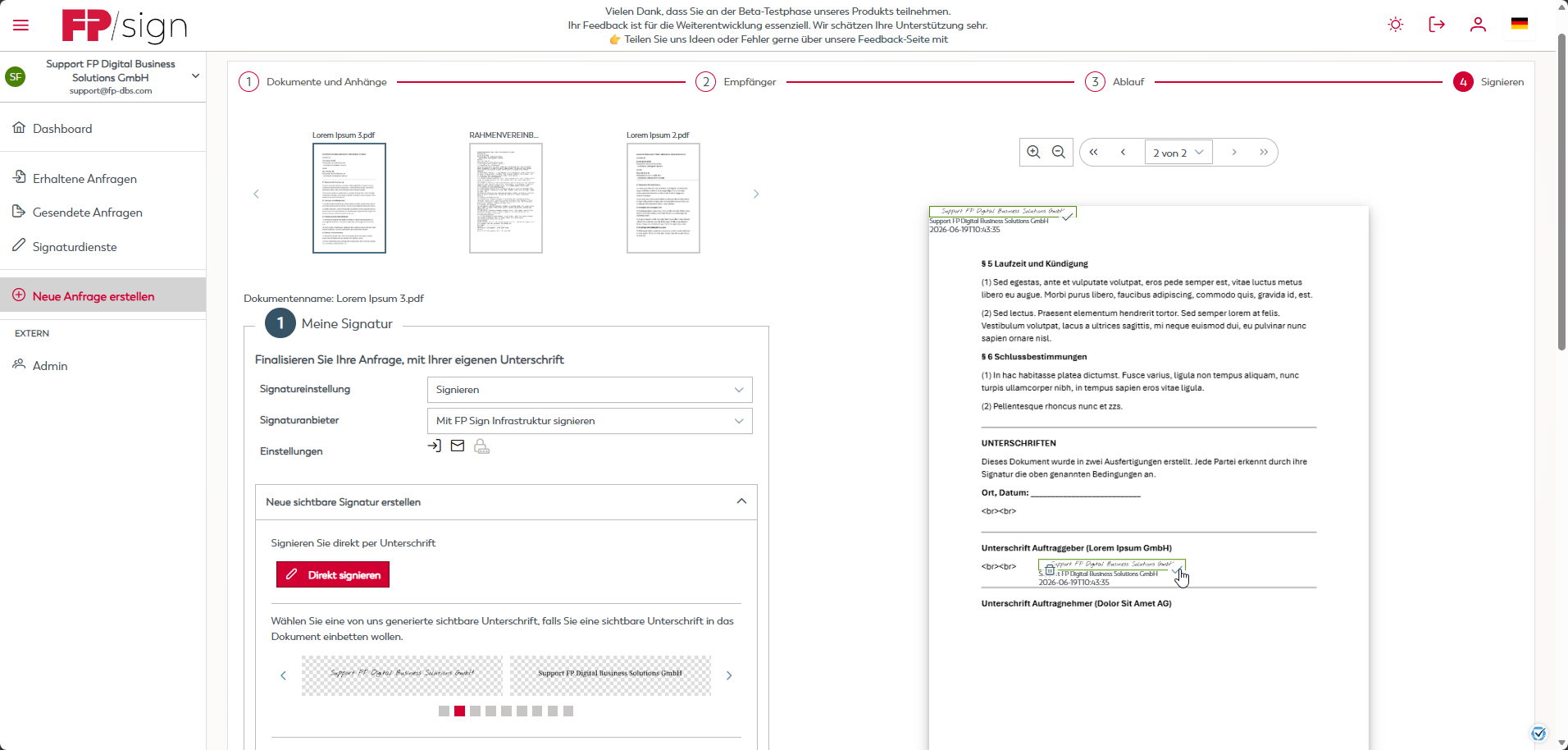This screenshot has width=1568, height=750.
Task: Open the Signaturanbieter dropdown
Action: (590, 421)
